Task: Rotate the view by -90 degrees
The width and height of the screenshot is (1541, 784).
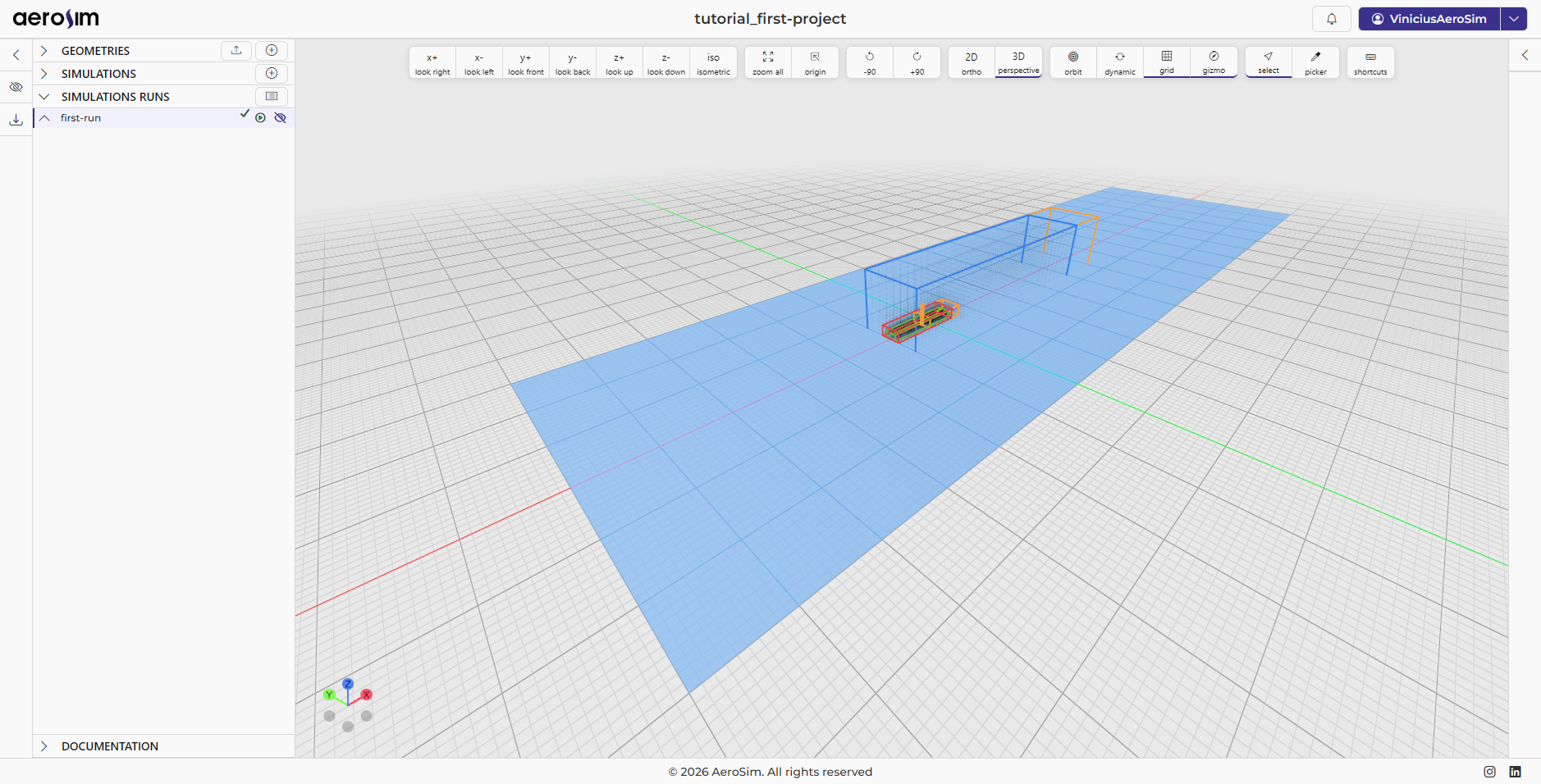Action: [x=870, y=63]
